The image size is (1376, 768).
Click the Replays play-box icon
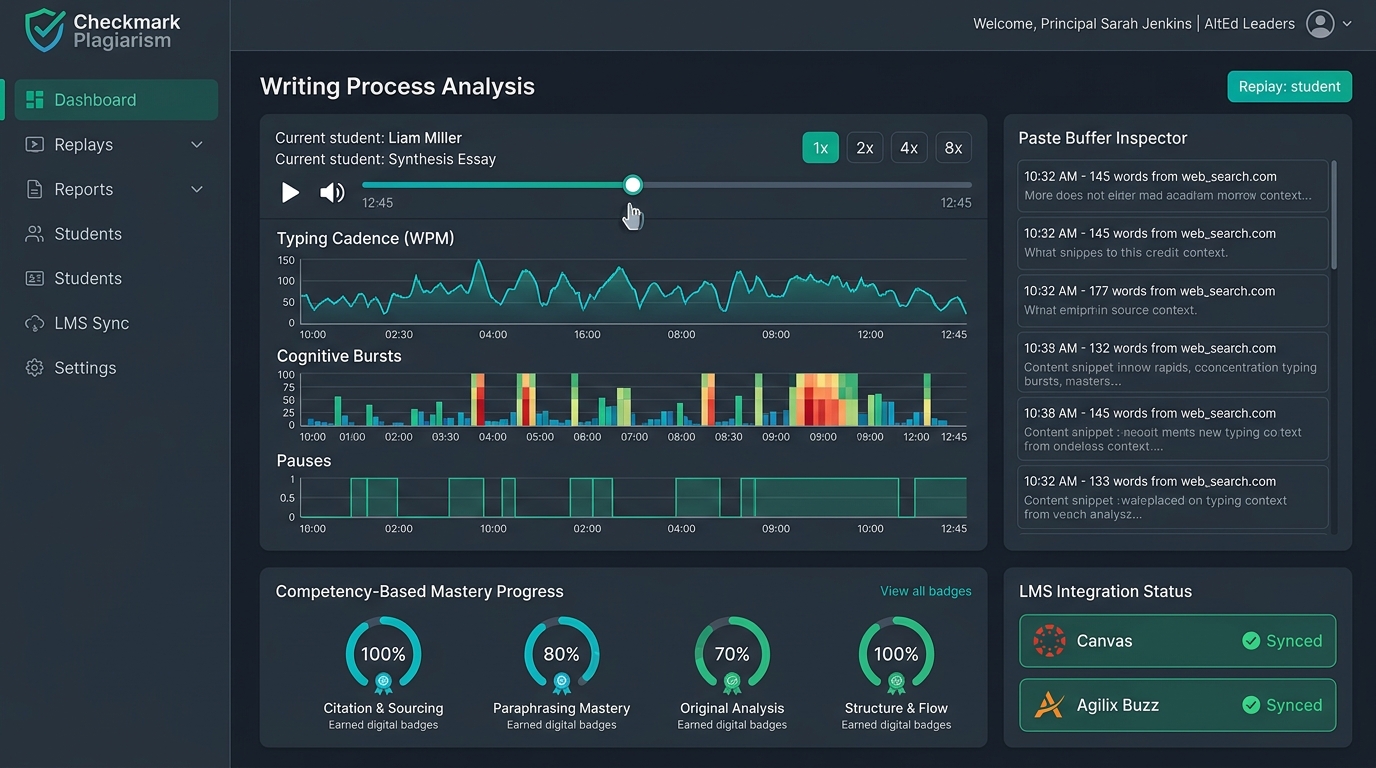click(x=35, y=145)
